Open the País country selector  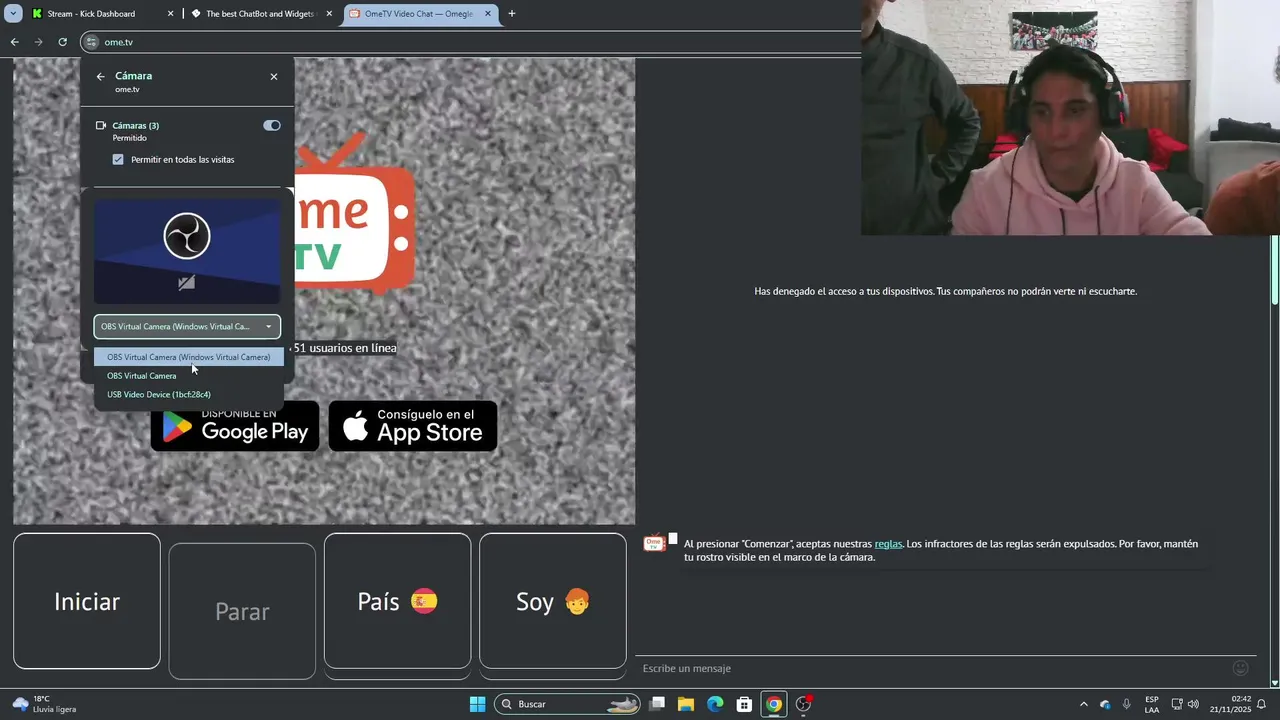point(397,601)
